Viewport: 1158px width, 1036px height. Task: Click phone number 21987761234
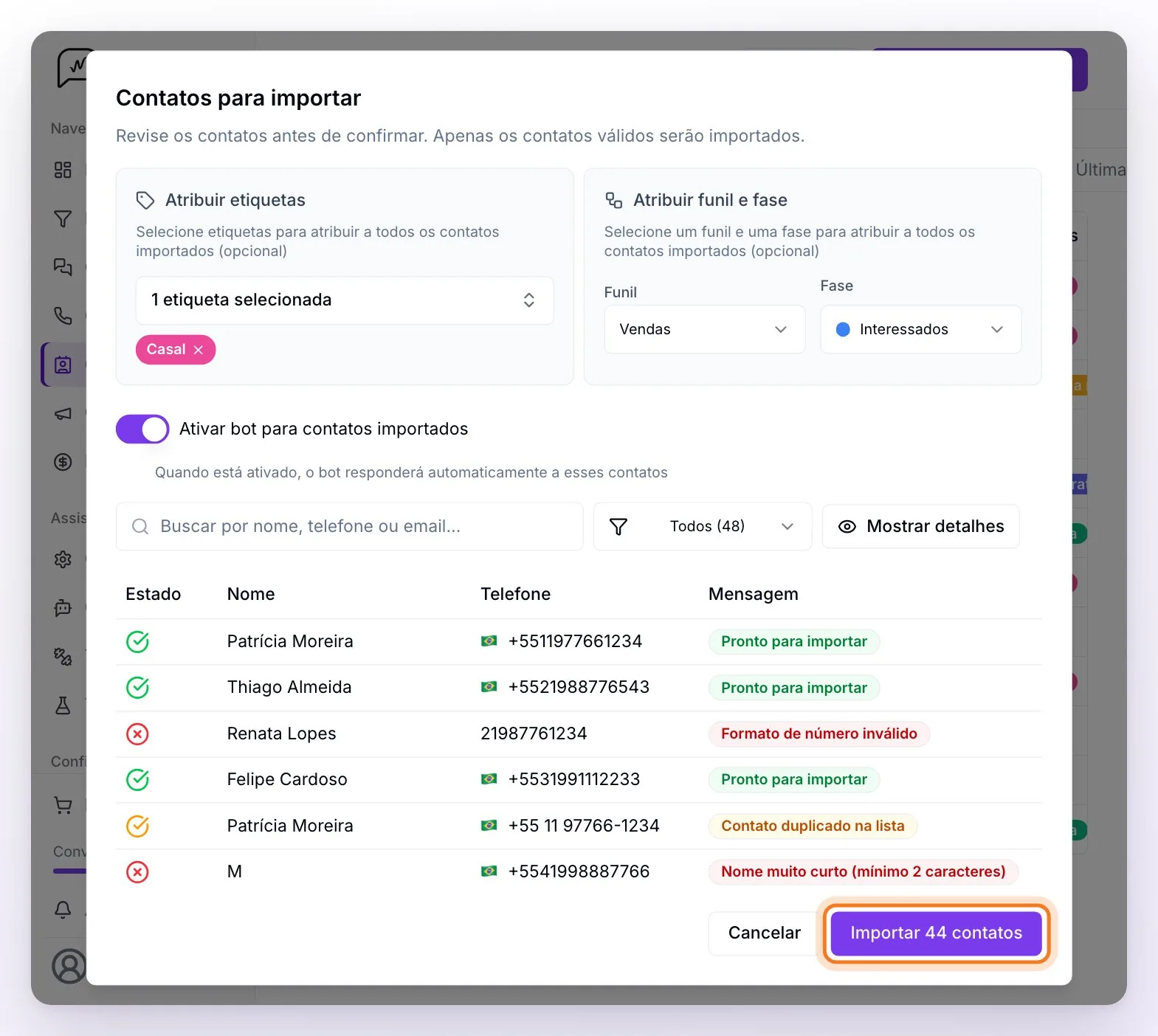(x=534, y=733)
